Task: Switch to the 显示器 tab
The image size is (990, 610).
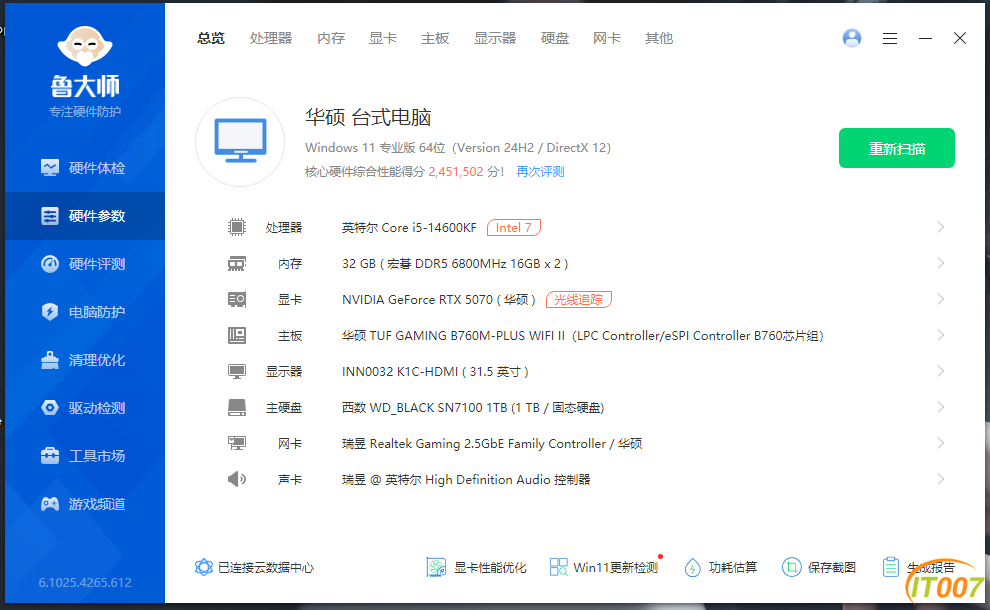Action: [495, 39]
